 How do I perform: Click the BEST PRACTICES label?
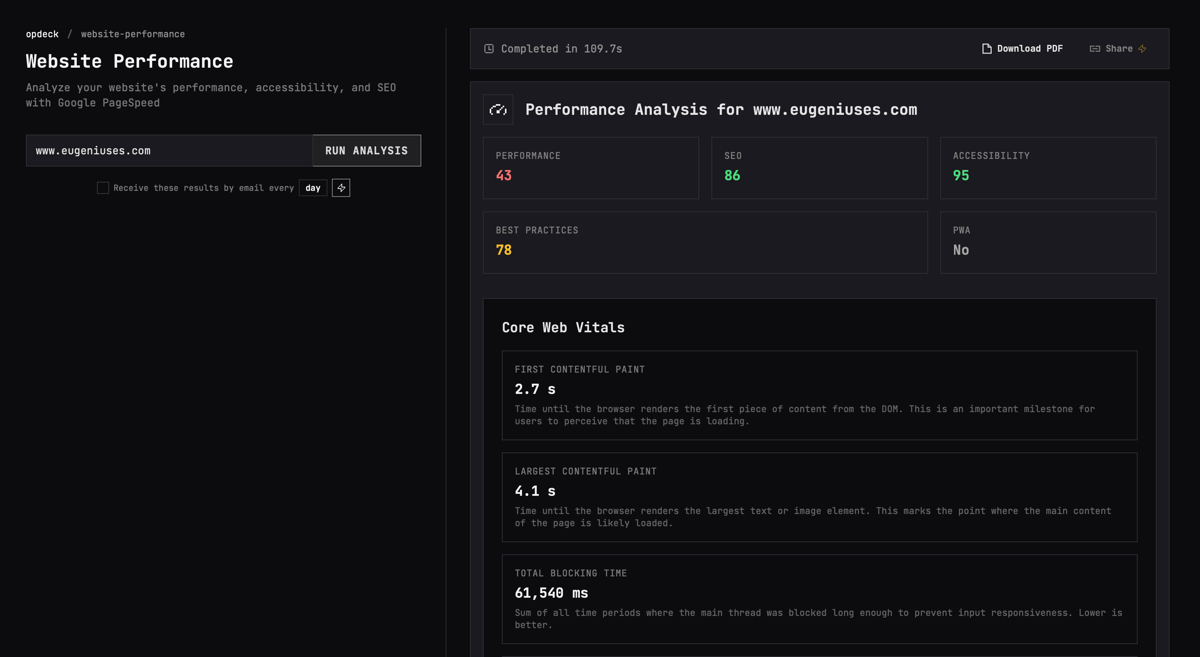[537, 231]
